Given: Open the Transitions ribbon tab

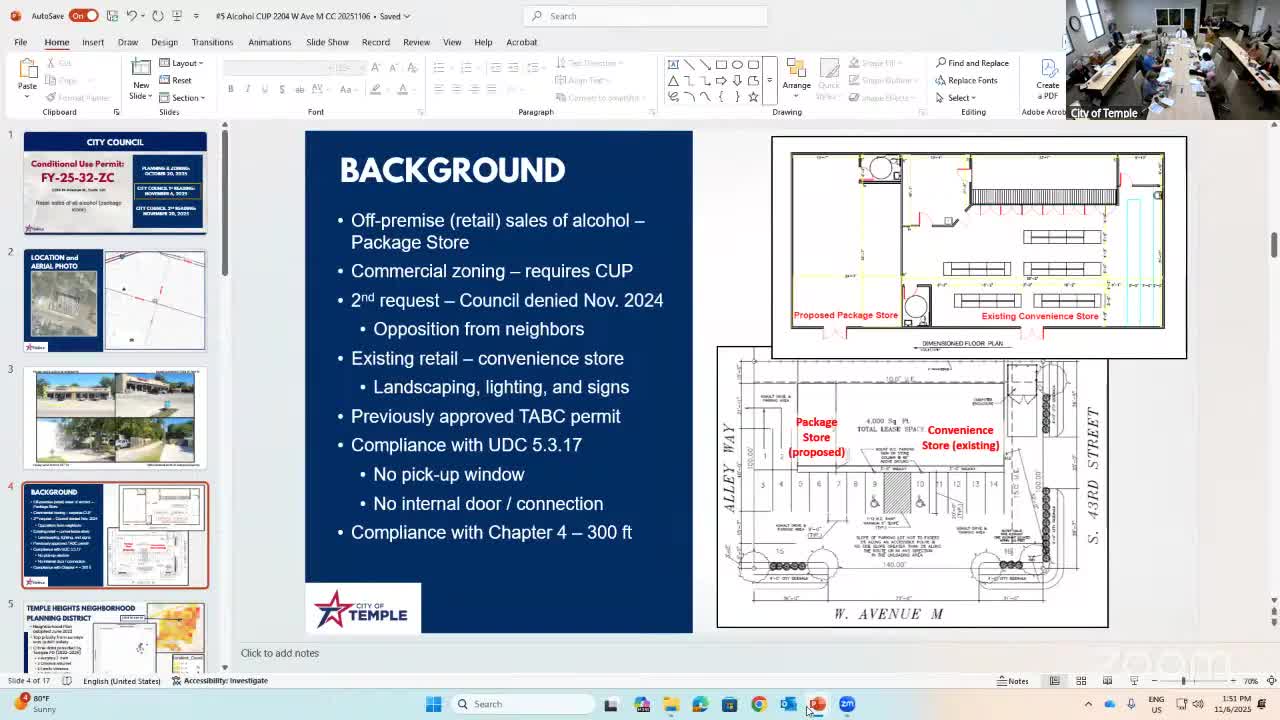Looking at the screenshot, I should click(x=212, y=42).
